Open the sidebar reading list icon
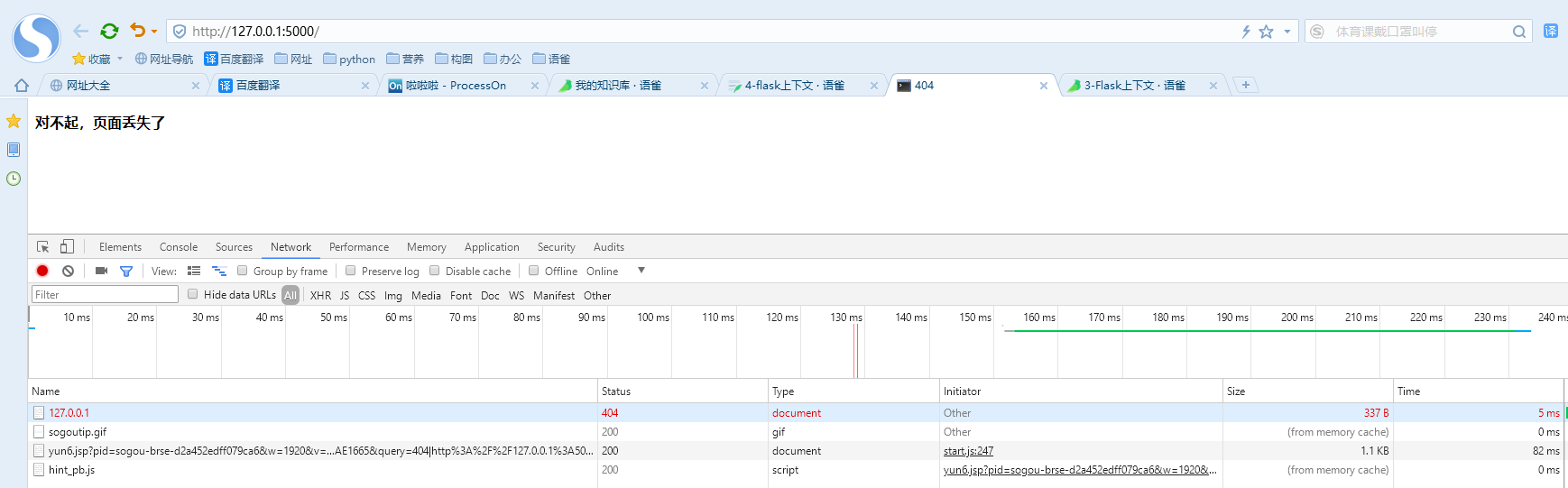This screenshot has width=1568, height=488. tap(14, 150)
